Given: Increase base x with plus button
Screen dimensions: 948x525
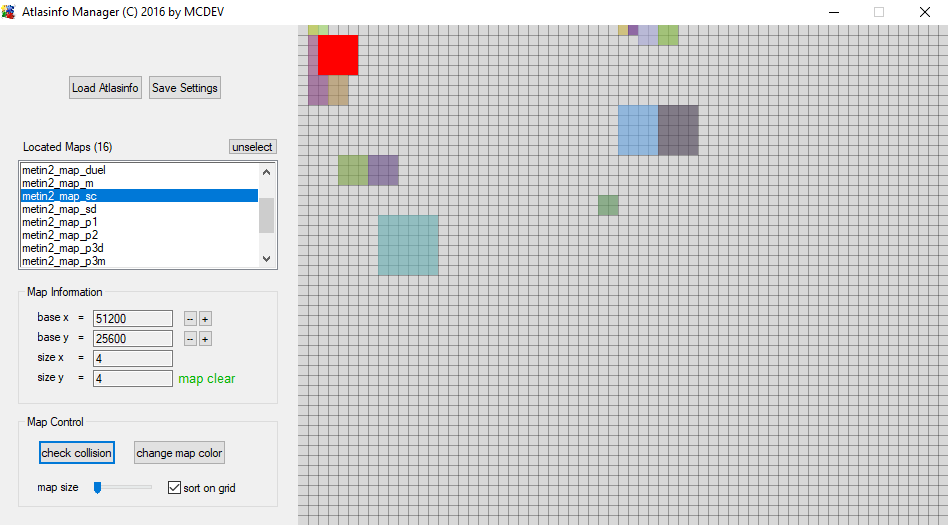Looking at the screenshot, I should [x=205, y=319].
